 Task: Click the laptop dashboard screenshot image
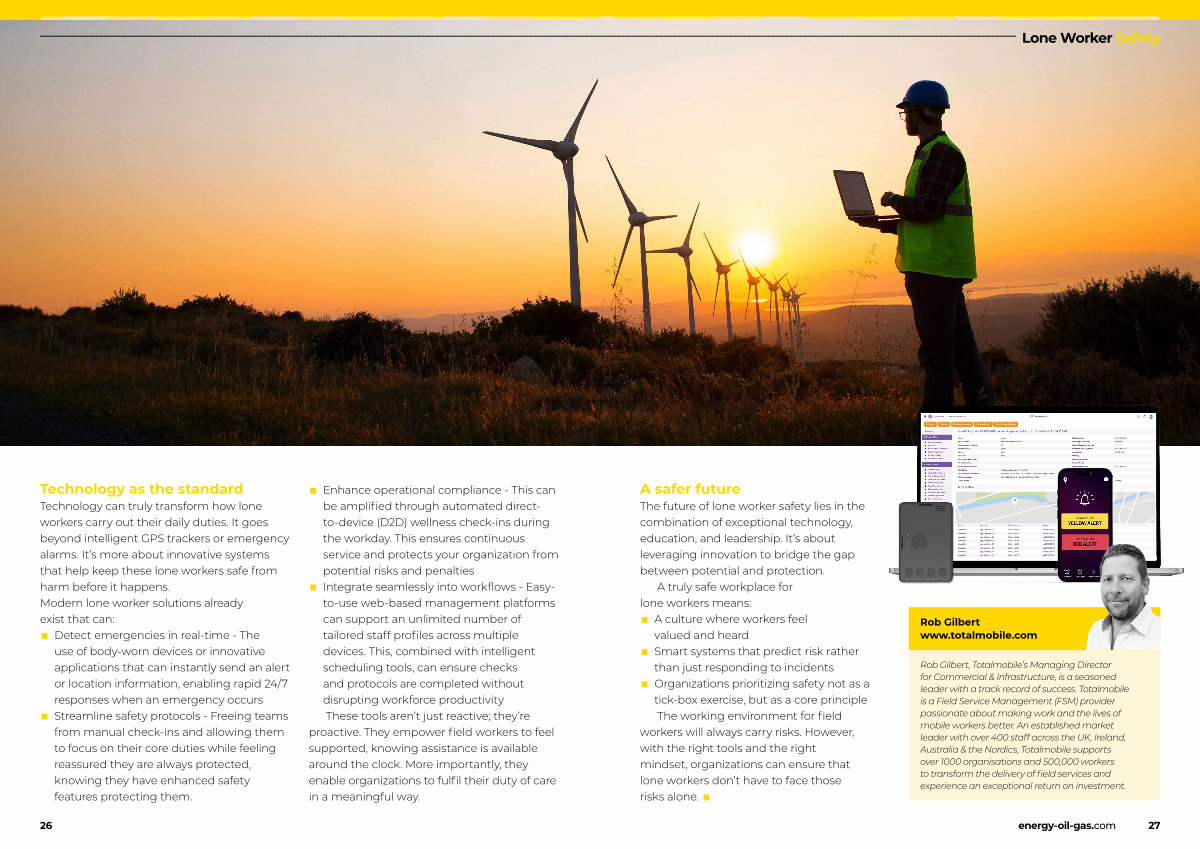[1040, 489]
